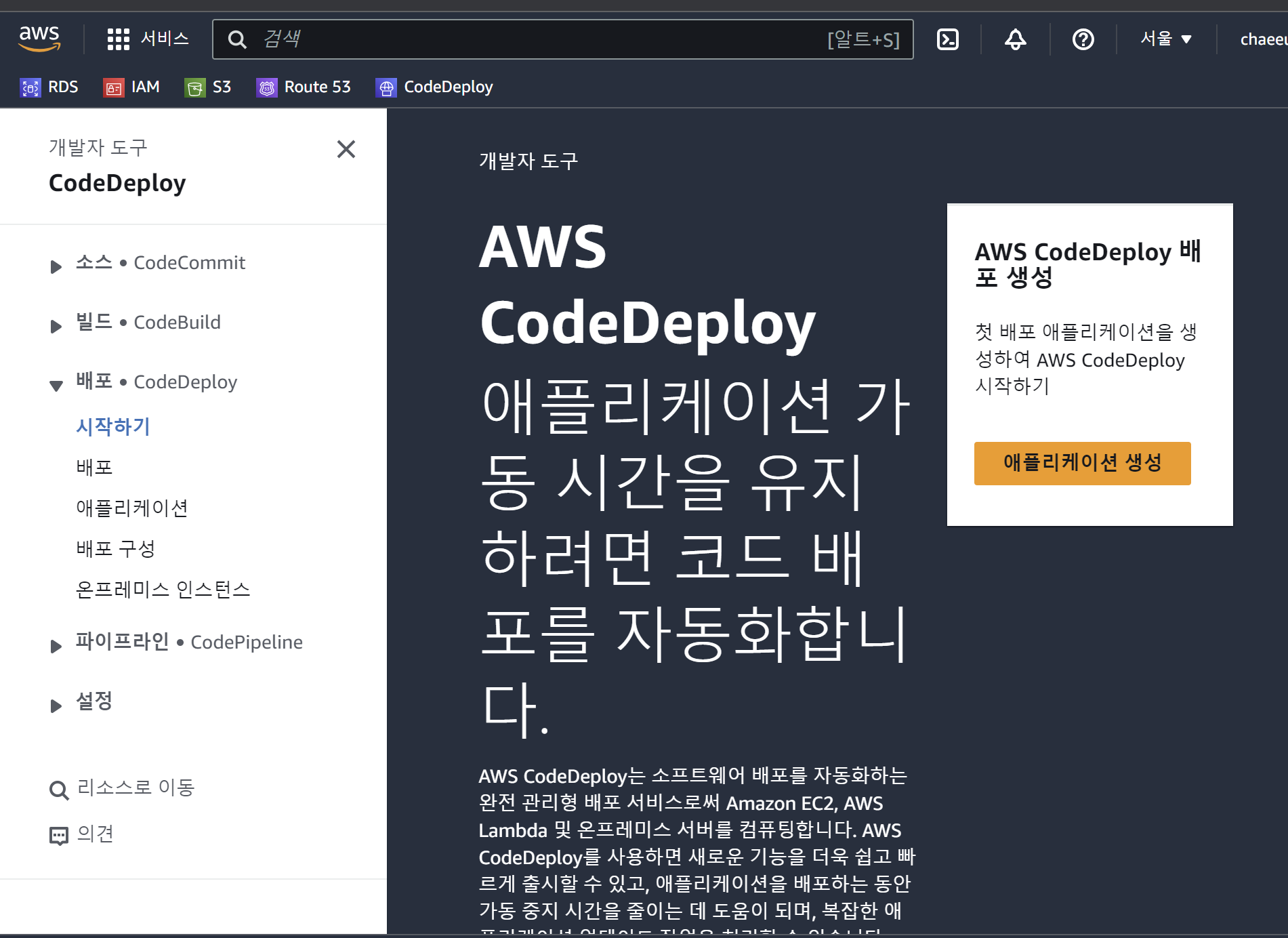Select 애플리케이션 in the sidebar
Image resolution: width=1288 pixels, height=938 pixels.
point(132,508)
